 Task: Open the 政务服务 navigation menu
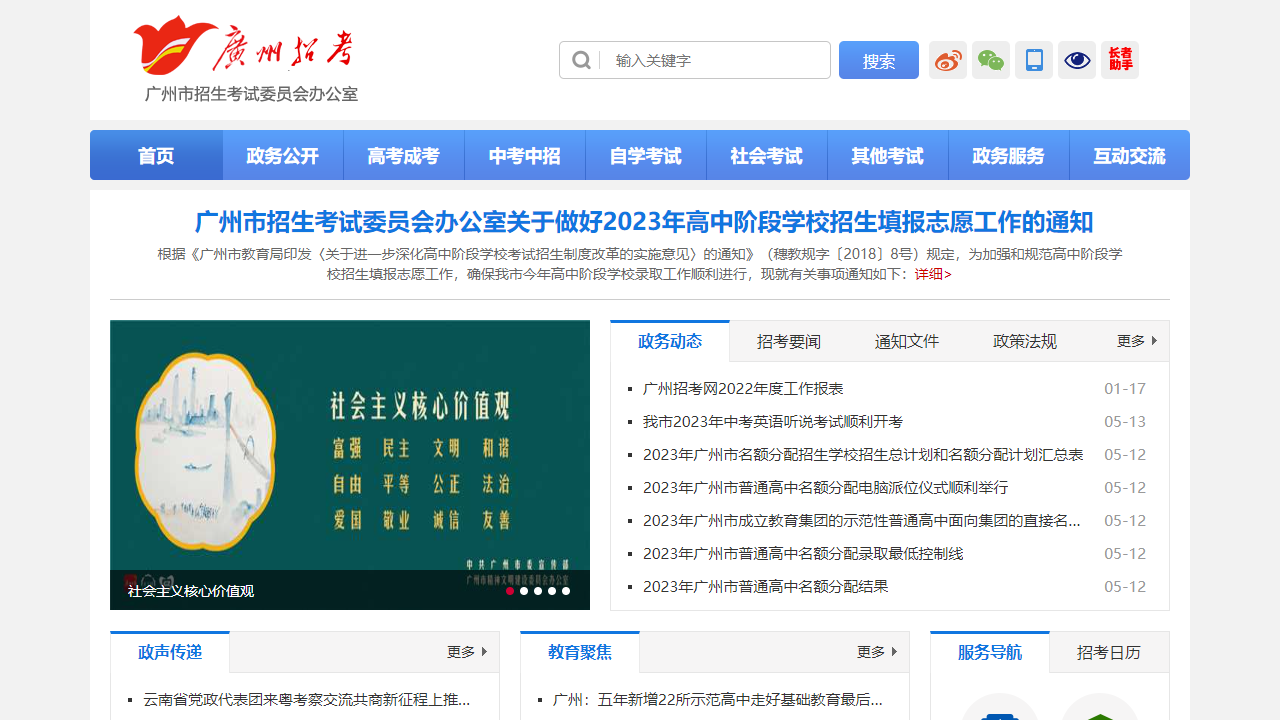(1009, 155)
